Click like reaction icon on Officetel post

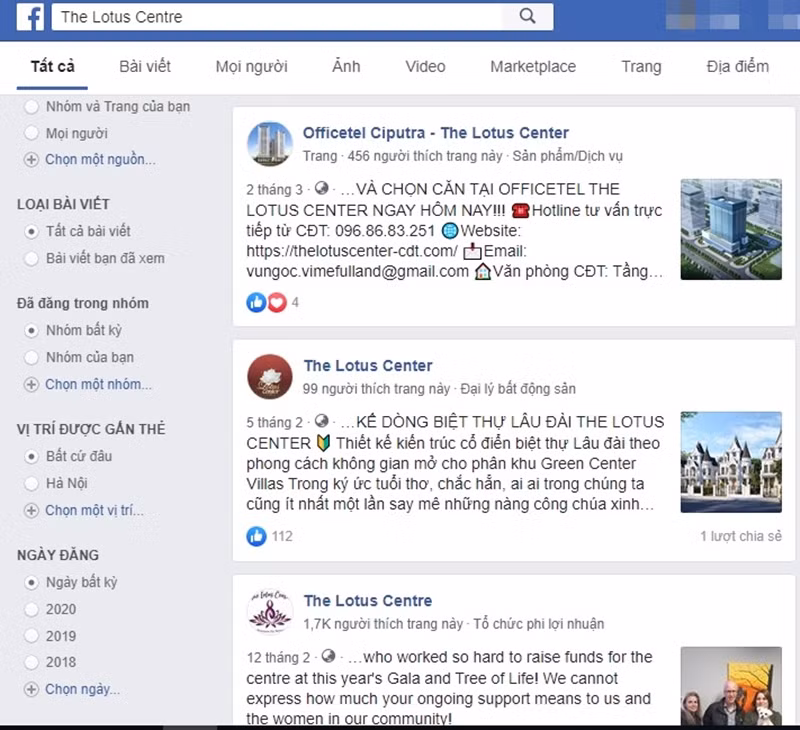click(x=256, y=302)
